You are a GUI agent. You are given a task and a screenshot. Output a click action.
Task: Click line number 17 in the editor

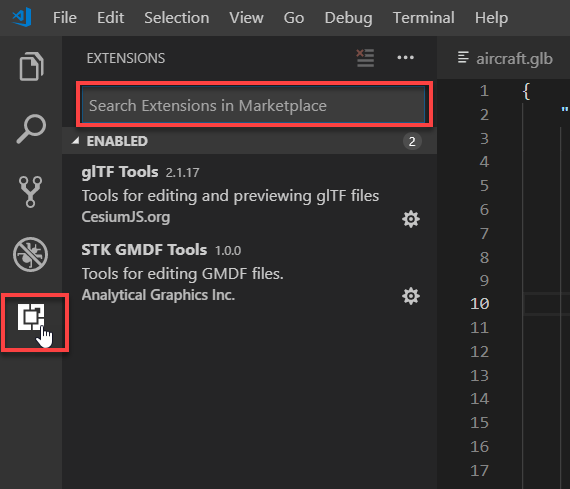tap(479, 470)
